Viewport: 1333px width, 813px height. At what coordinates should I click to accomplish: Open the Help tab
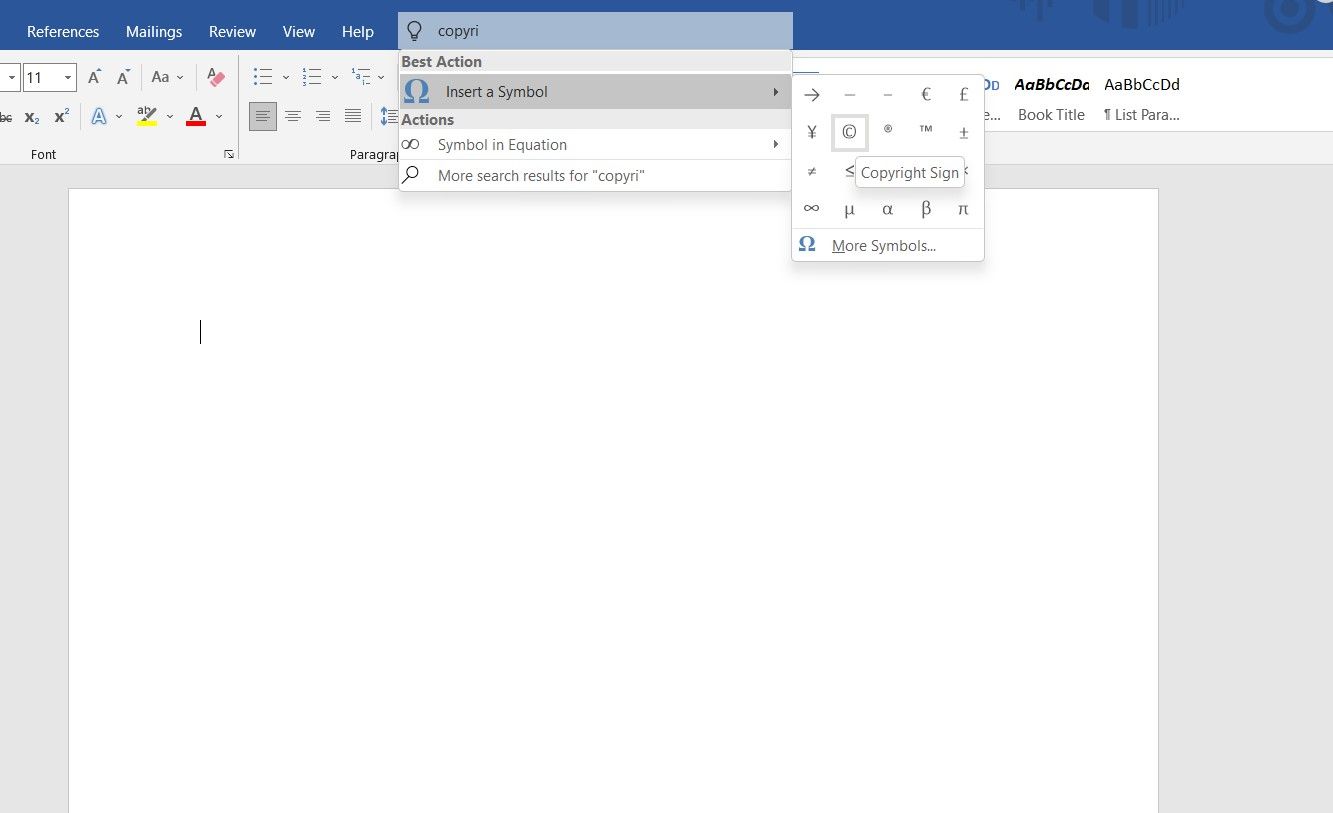pos(358,31)
